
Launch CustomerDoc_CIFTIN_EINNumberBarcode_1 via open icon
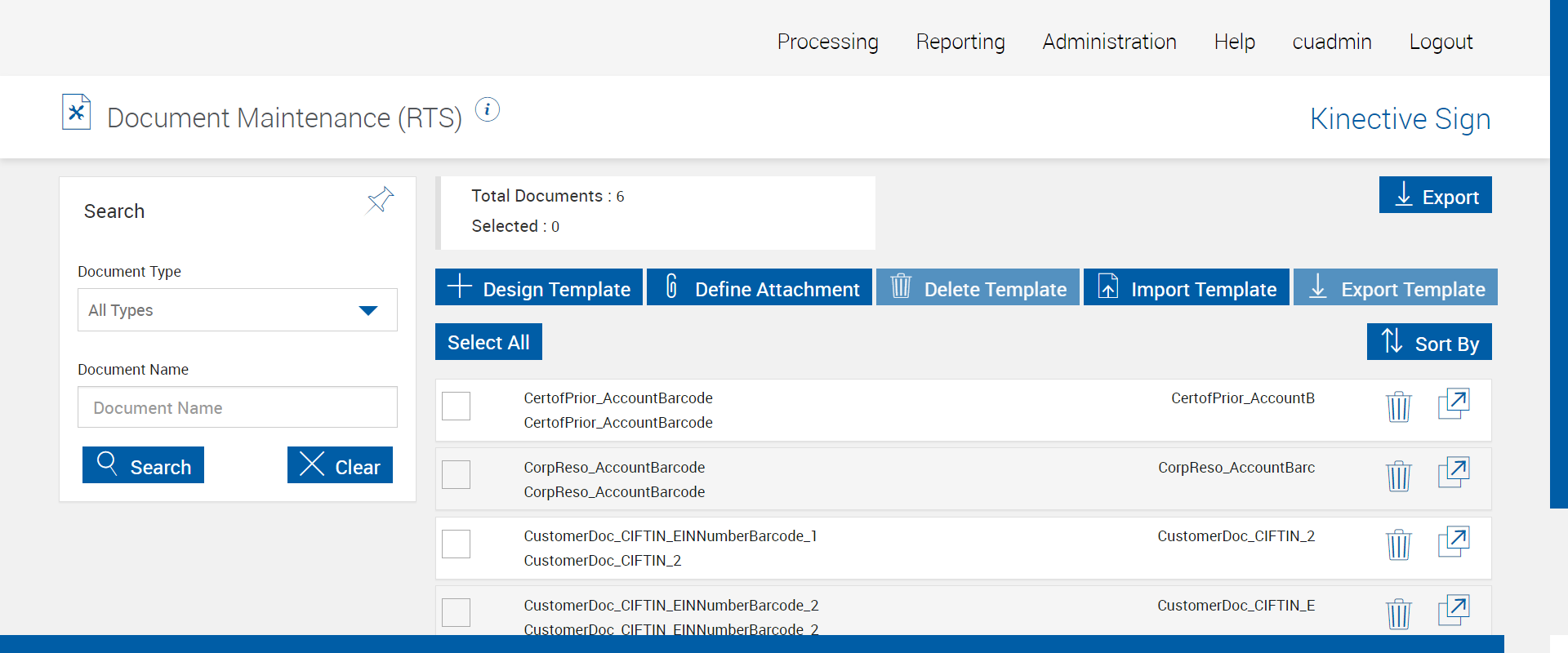click(x=1453, y=541)
